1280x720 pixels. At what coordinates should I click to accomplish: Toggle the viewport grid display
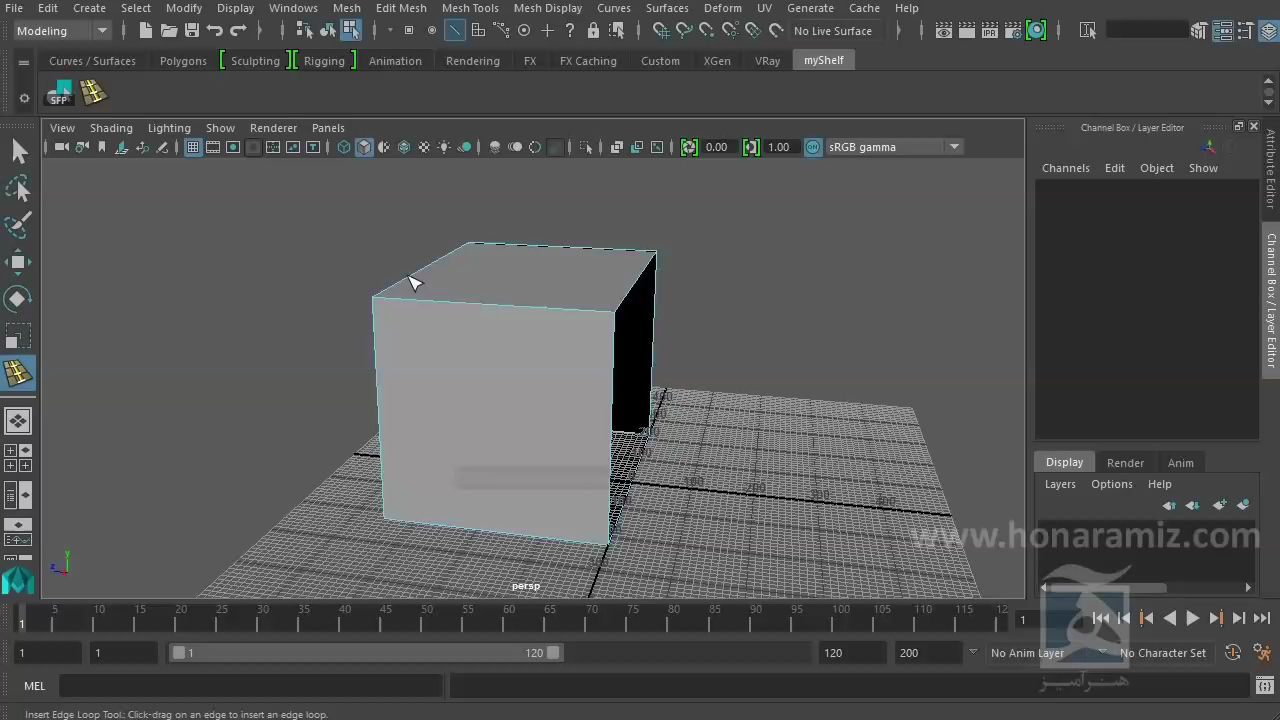point(193,147)
